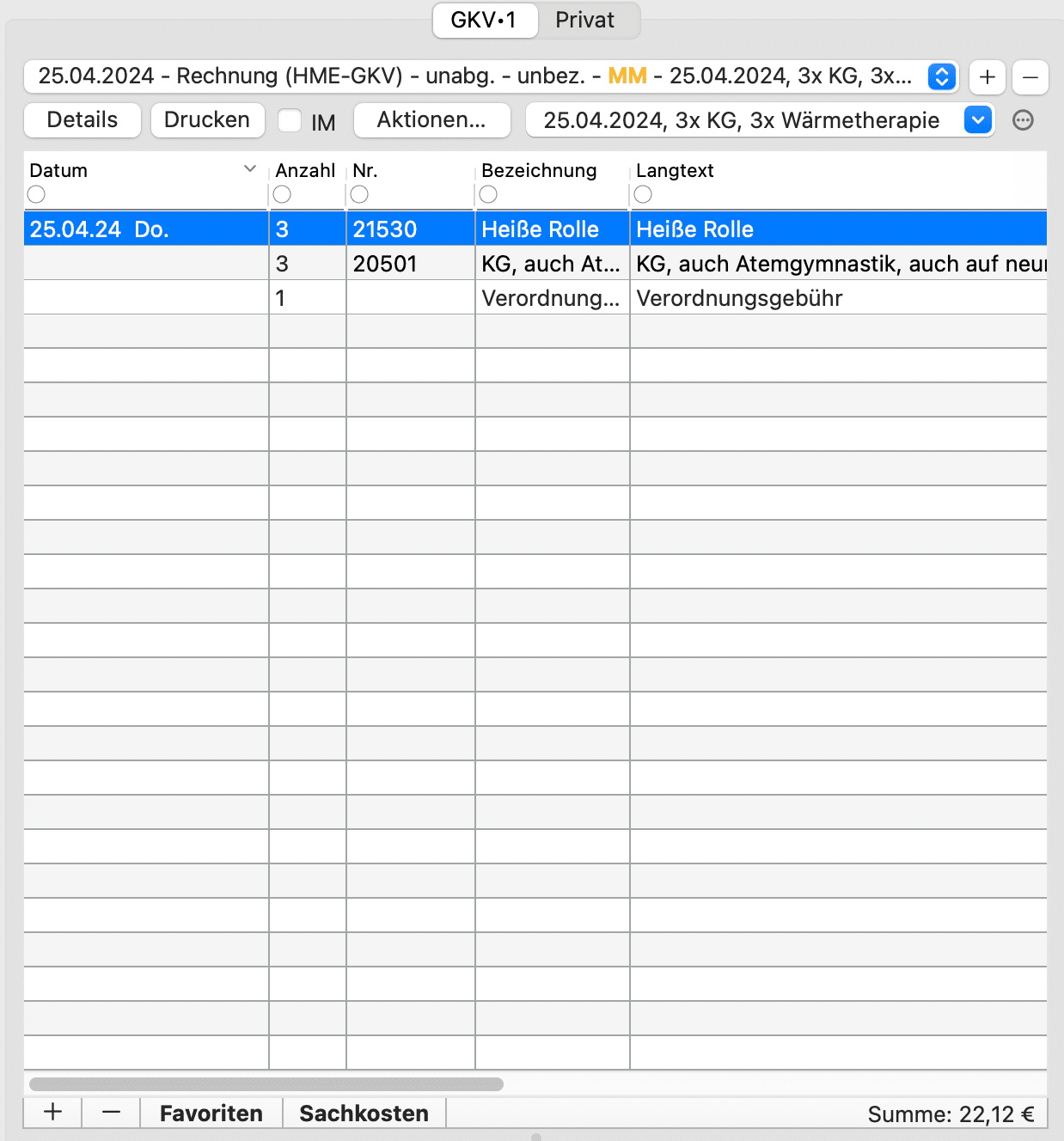Select the radio button under Bezeichnung
The height and width of the screenshot is (1141, 1064).
(488, 195)
